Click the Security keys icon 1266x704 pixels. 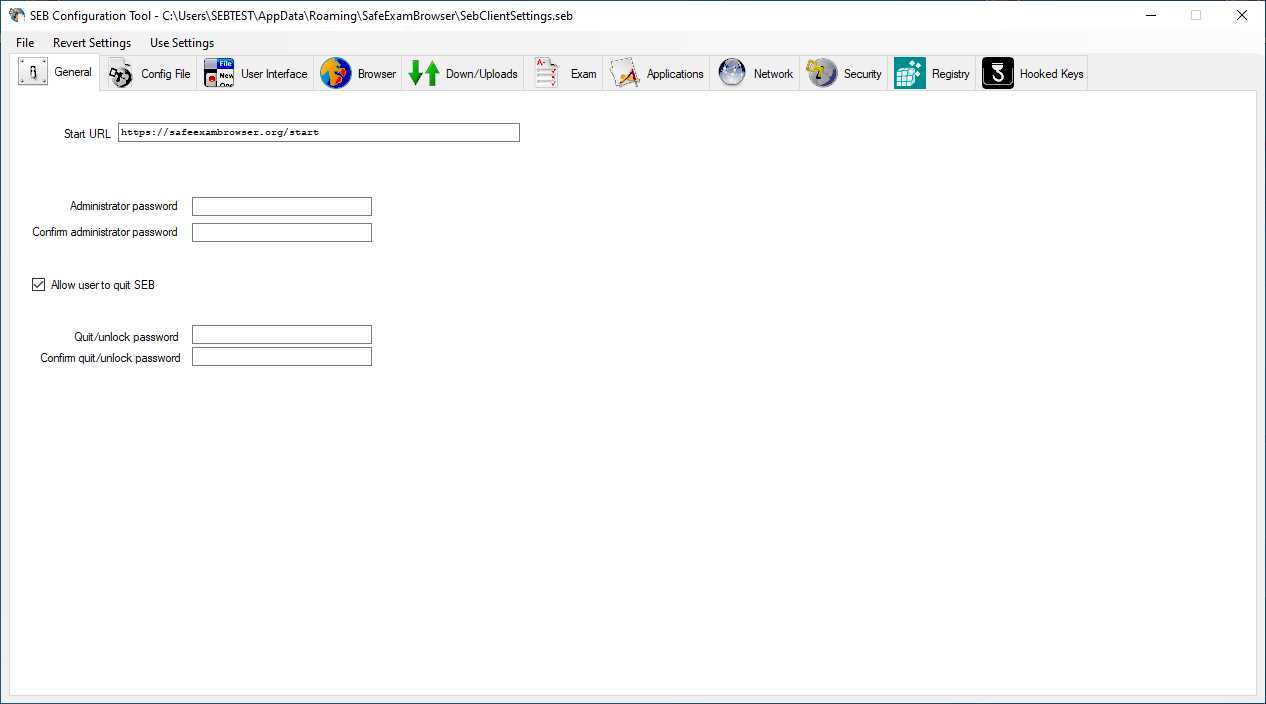pyautogui.click(x=822, y=73)
